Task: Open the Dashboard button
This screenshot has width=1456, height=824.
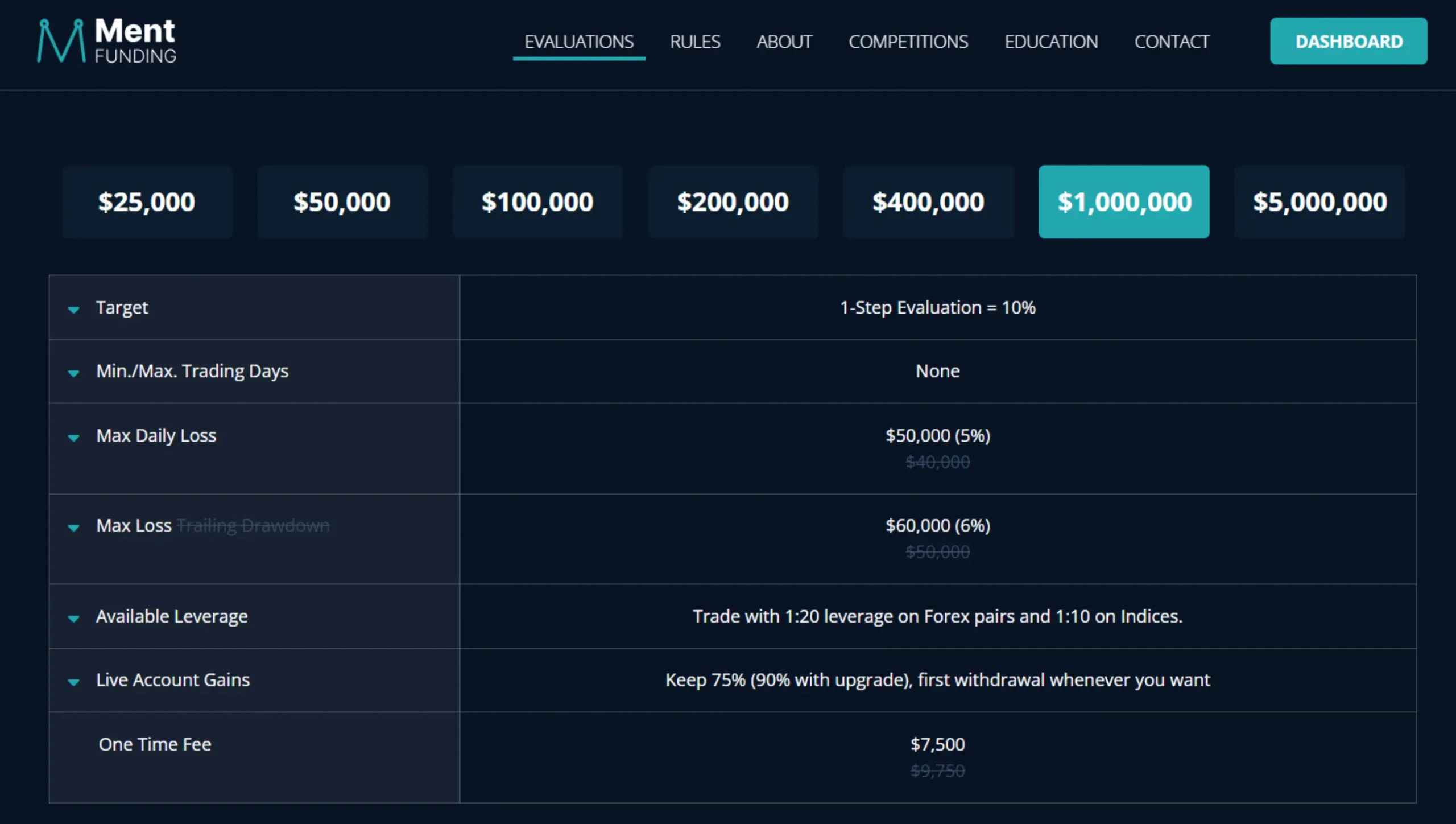Action: pyautogui.click(x=1349, y=41)
